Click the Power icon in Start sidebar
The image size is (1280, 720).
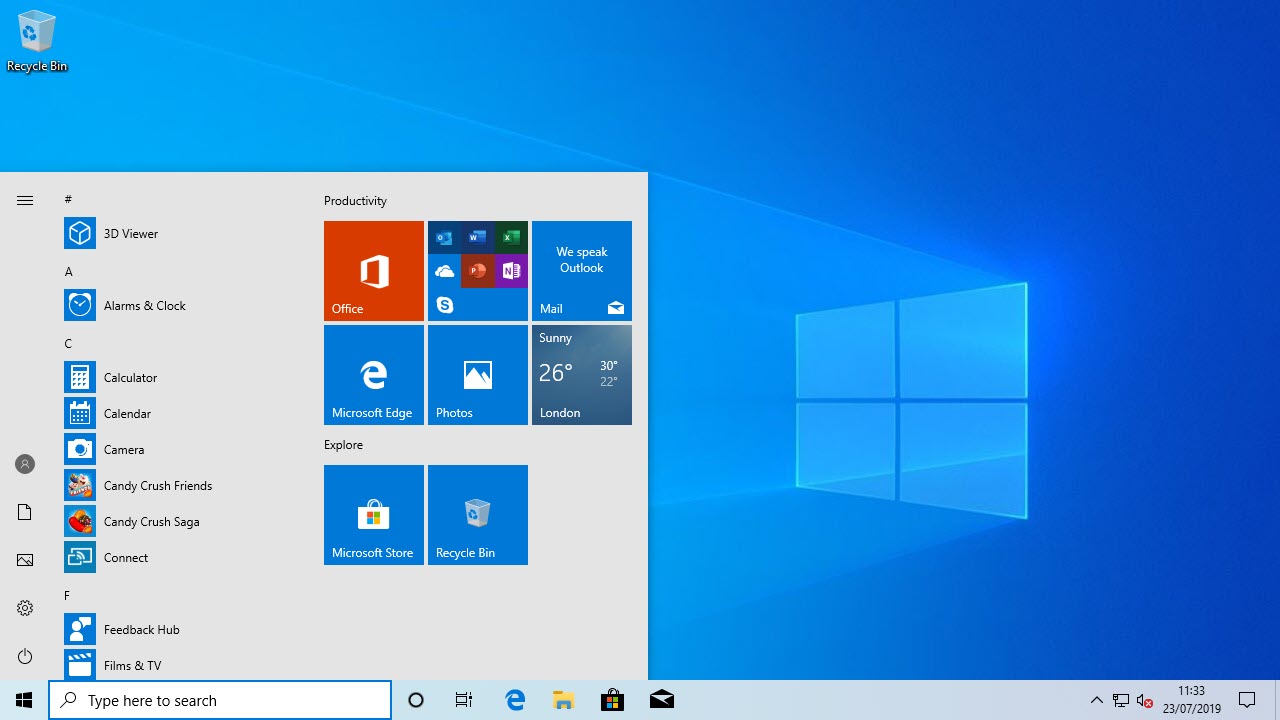[x=25, y=656]
